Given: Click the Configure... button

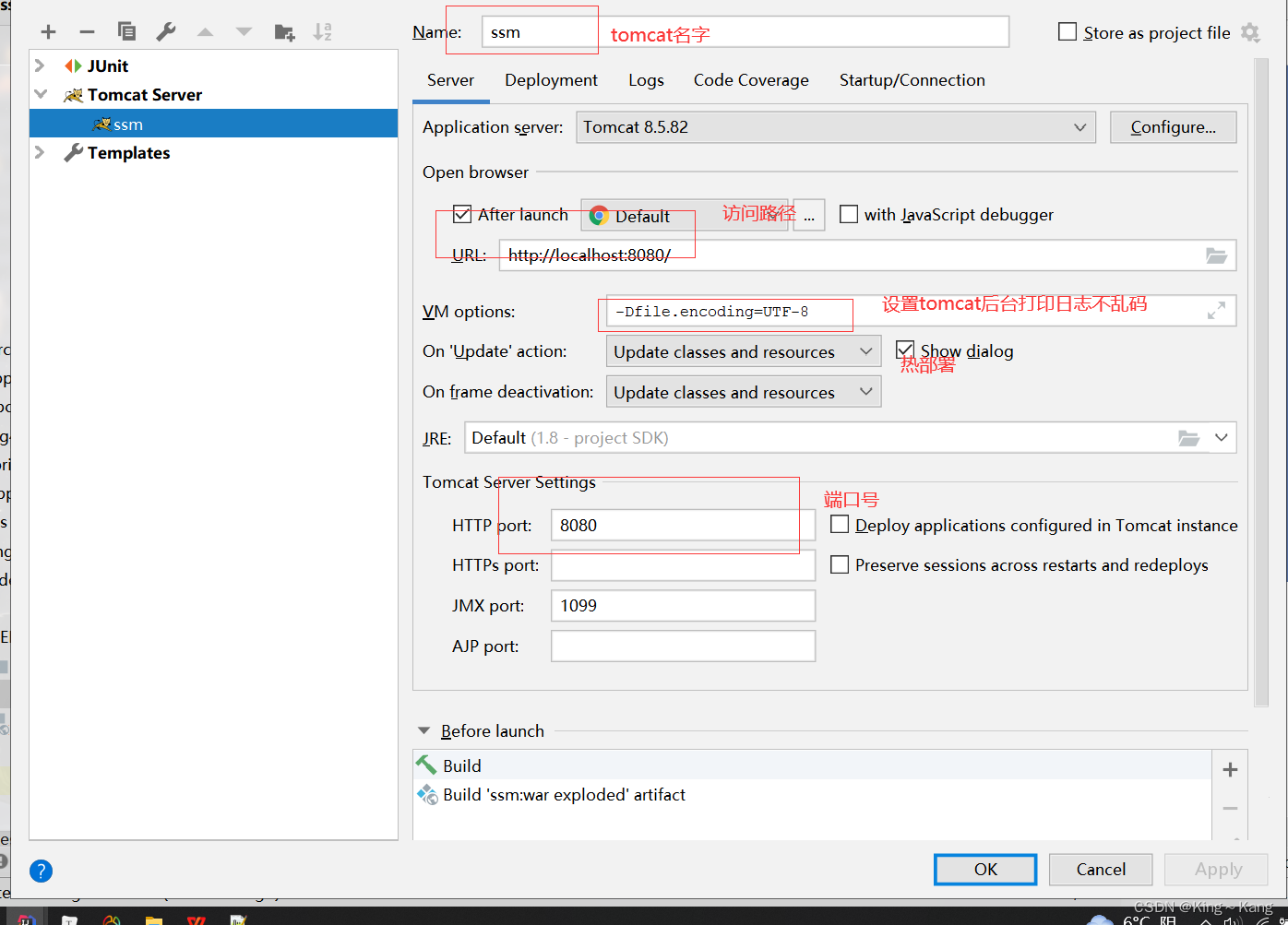Looking at the screenshot, I should (1173, 127).
